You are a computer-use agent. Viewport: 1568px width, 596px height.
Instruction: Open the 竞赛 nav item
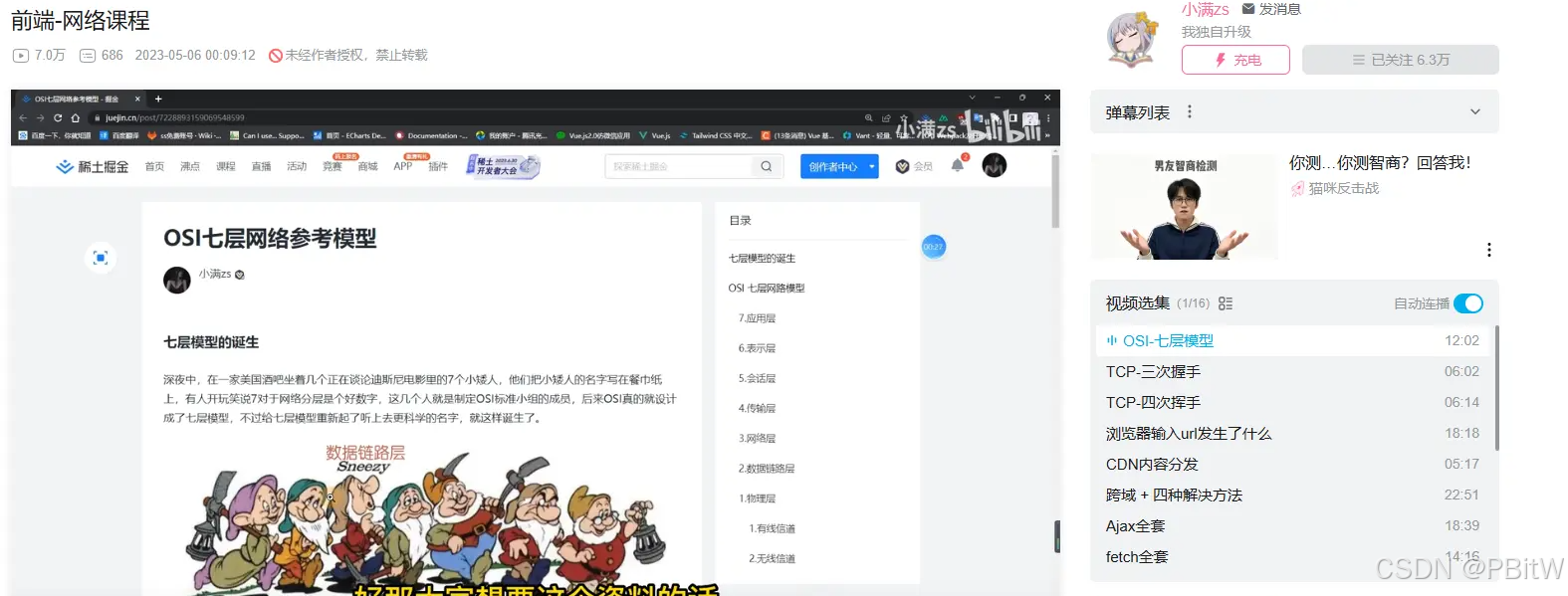tap(333, 166)
